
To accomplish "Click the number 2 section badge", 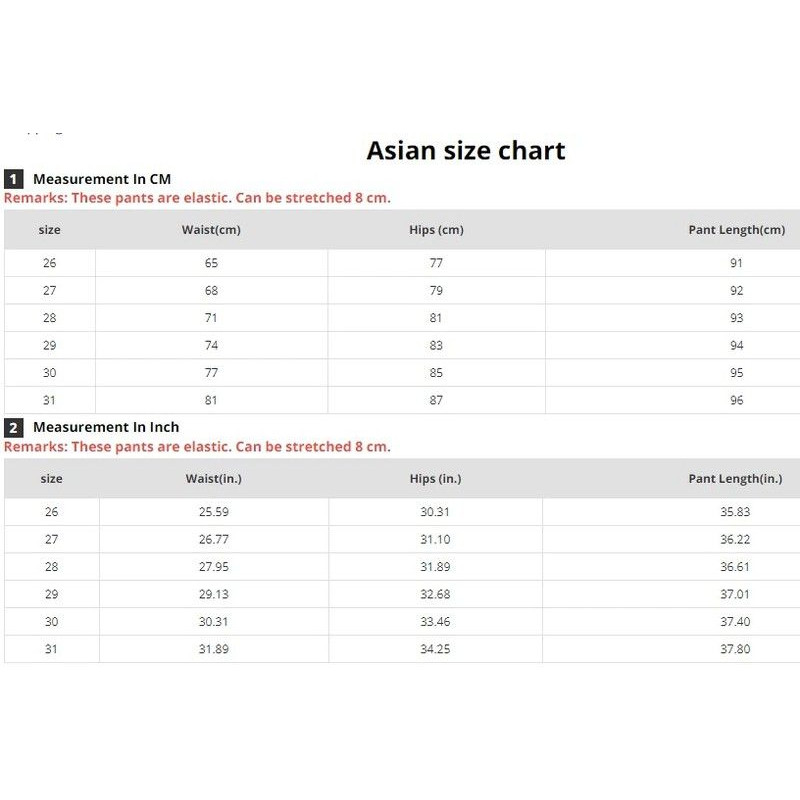I will click(13, 428).
